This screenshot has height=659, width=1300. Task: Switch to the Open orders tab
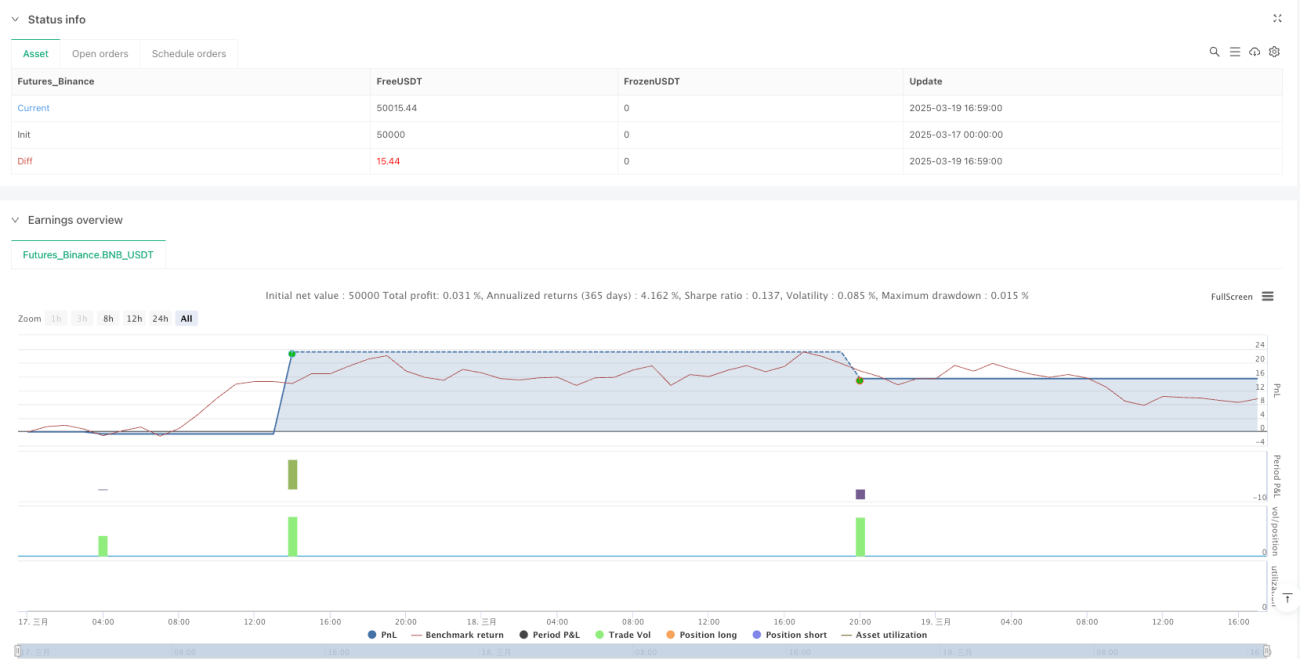coord(100,54)
